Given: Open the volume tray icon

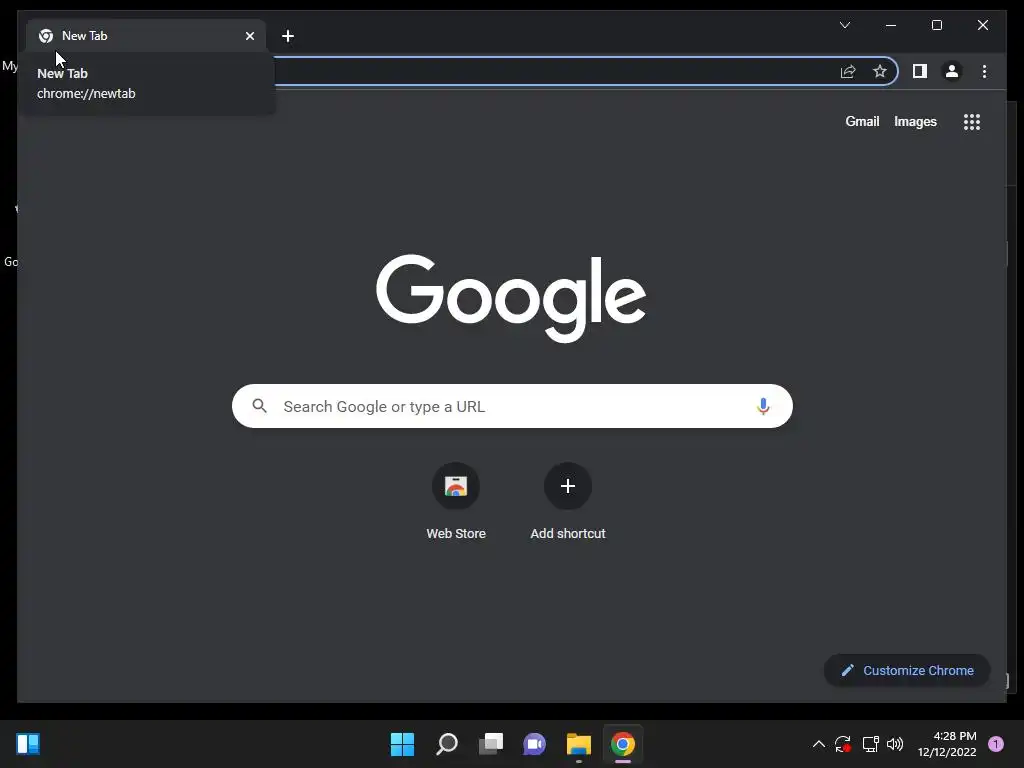Looking at the screenshot, I should coord(895,744).
